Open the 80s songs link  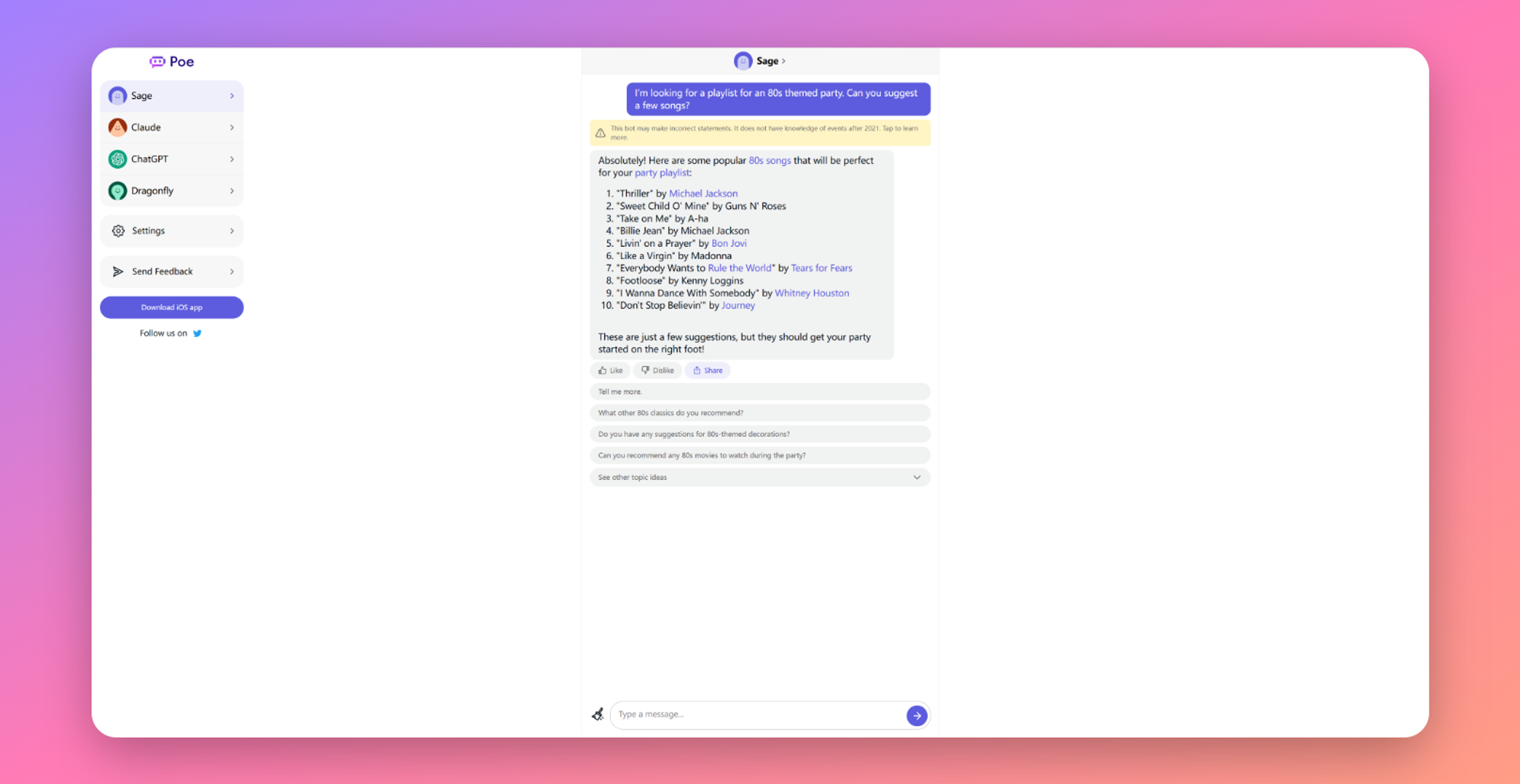pos(770,160)
